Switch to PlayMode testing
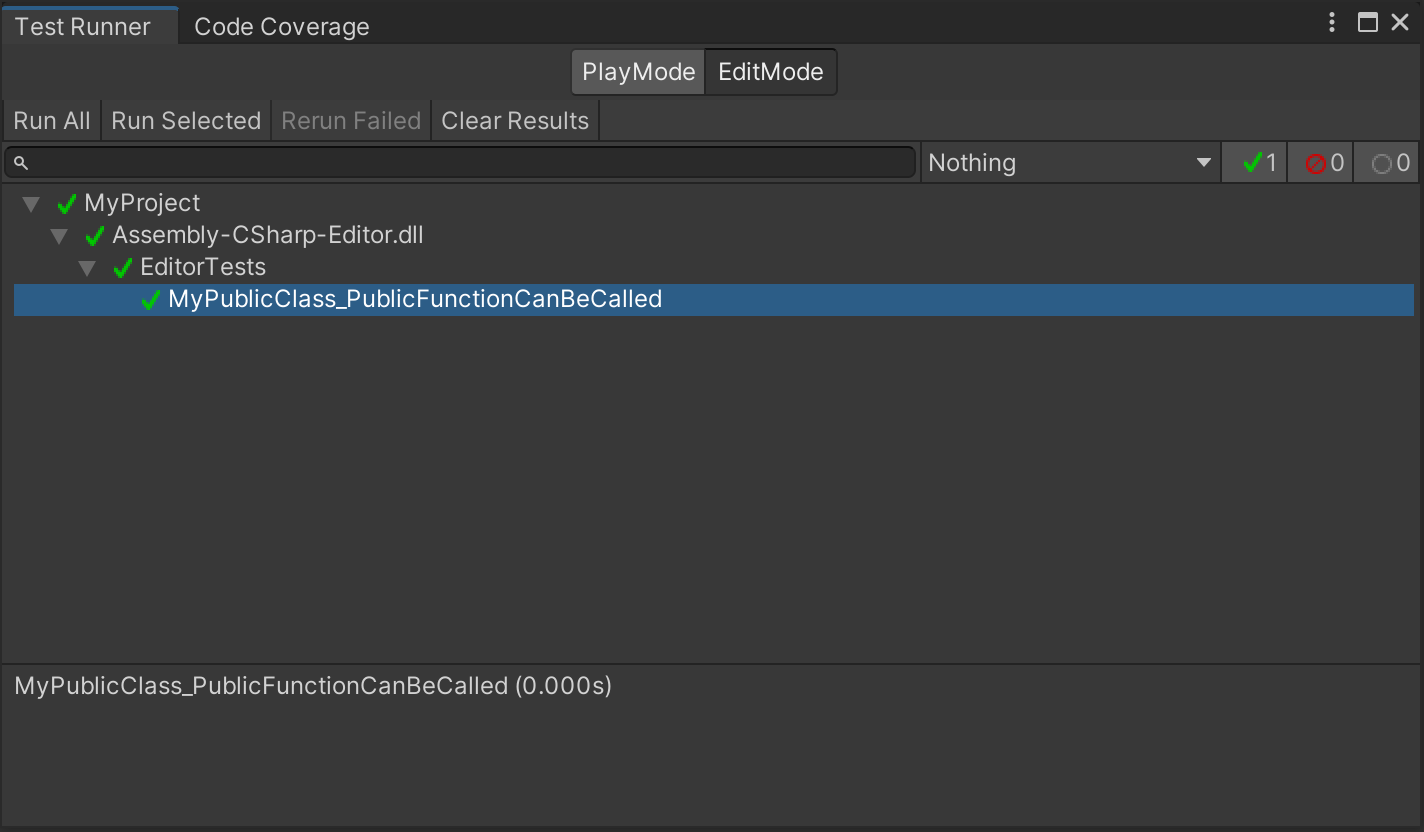This screenshot has height=832, width=1424. coord(637,71)
